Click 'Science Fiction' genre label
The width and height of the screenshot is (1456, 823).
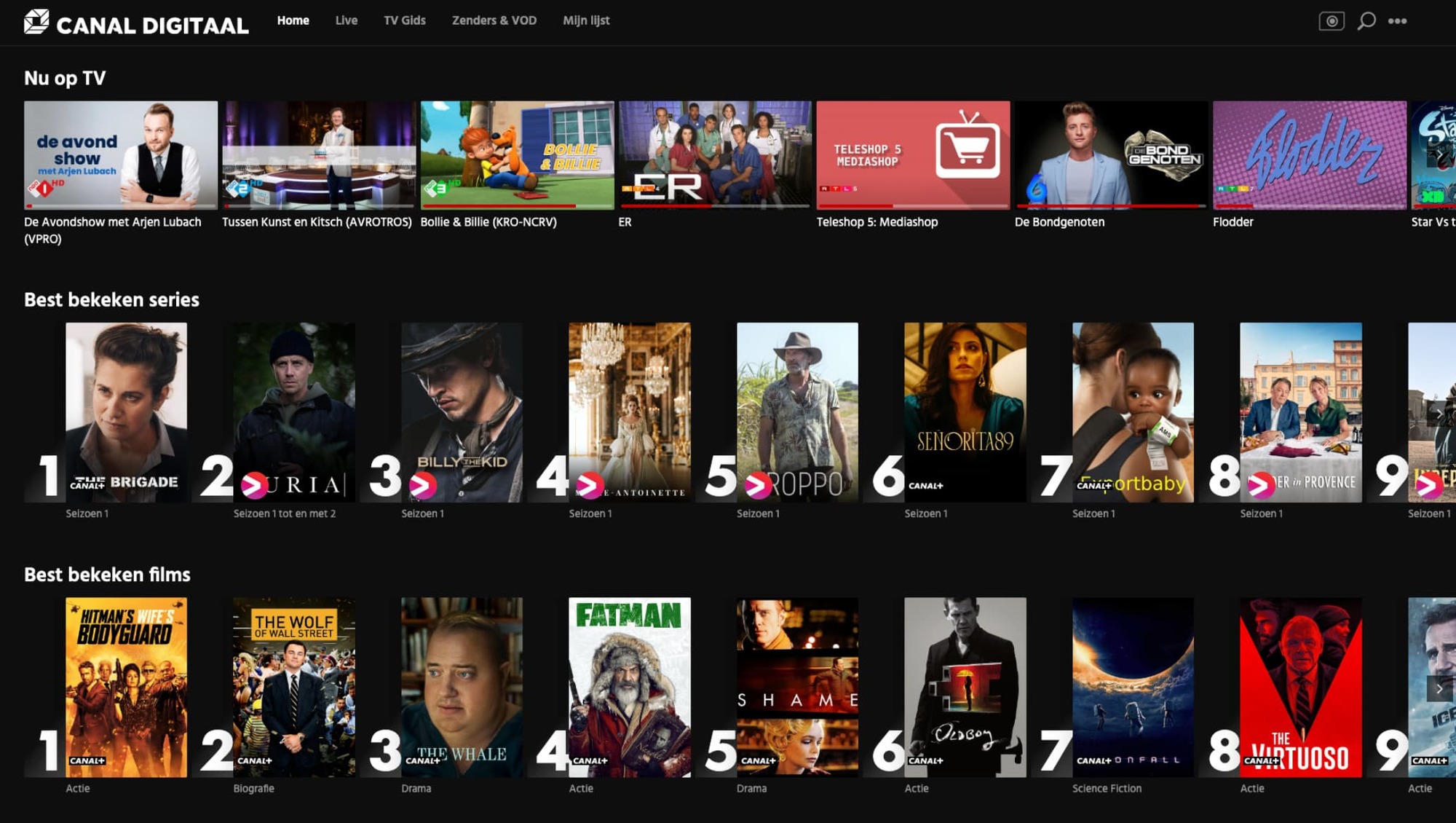(x=1107, y=788)
